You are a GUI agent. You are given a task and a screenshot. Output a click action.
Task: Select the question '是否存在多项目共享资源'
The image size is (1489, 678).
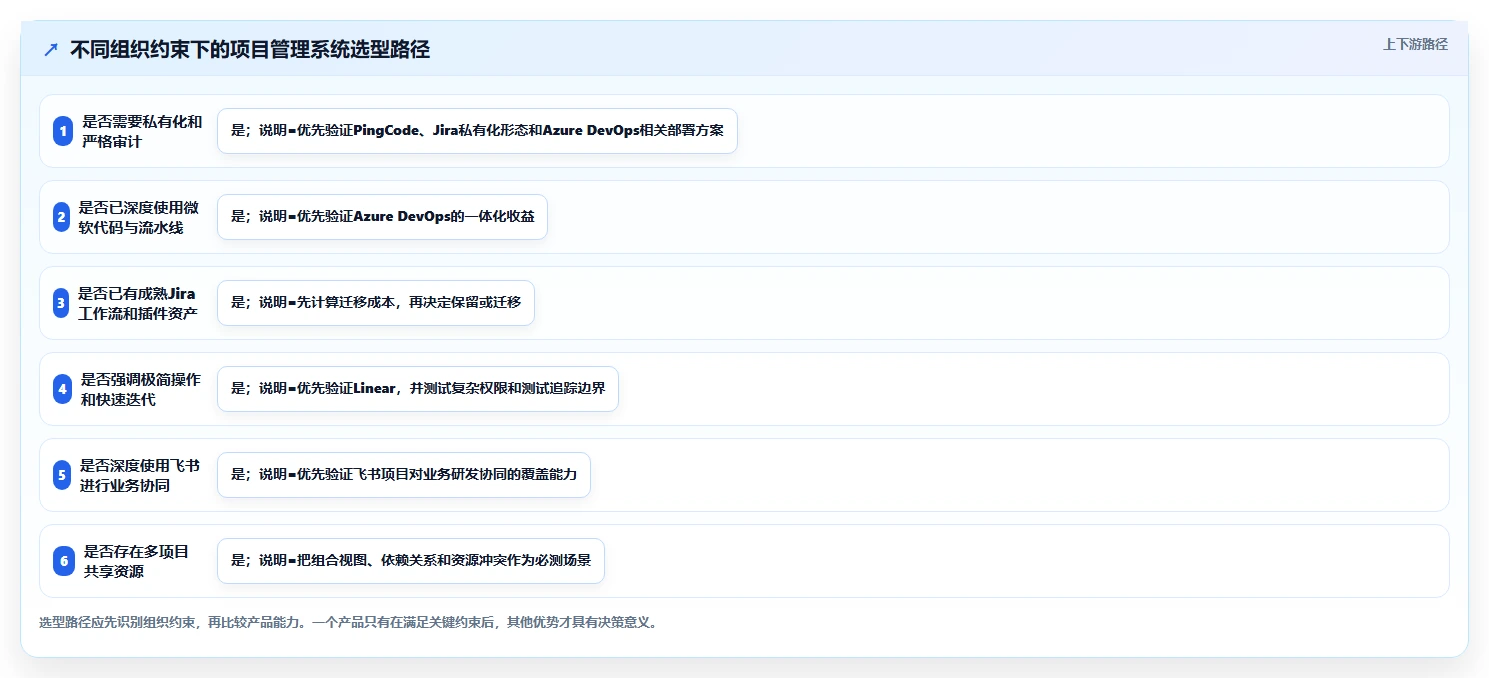(136, 561)
